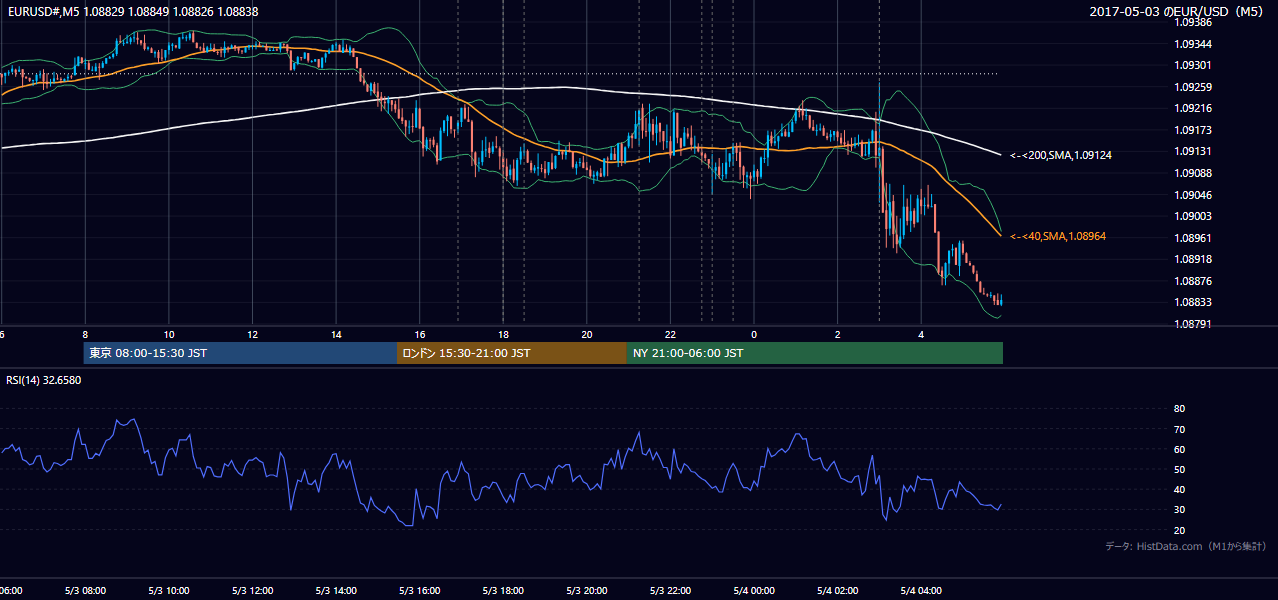The height and width of the screenshot is (600, 1278).
Task: Click the 2017-05-03 EUR/USD (M5) chart heading
Action: pos(1177,11)
